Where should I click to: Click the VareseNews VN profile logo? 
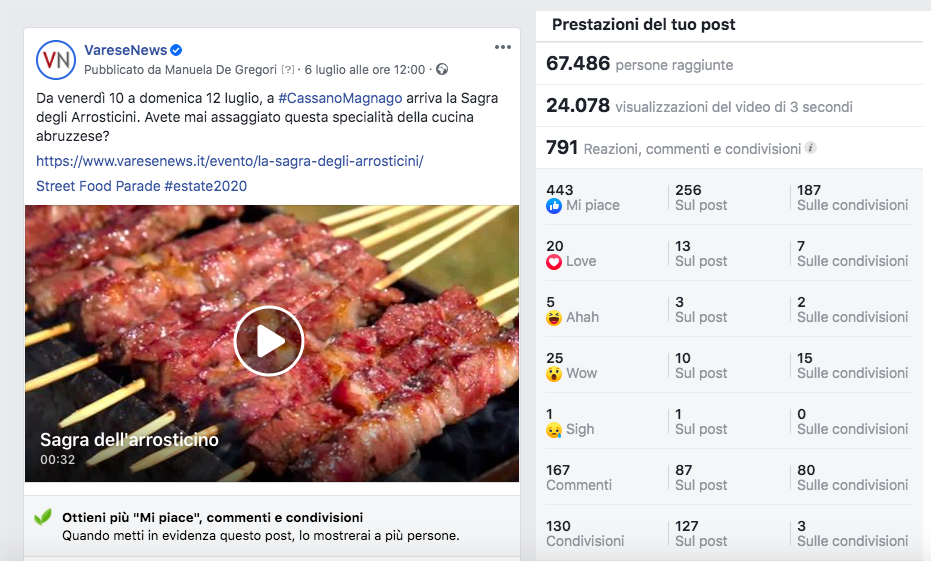pyautogui.click(x=56, y=60)
